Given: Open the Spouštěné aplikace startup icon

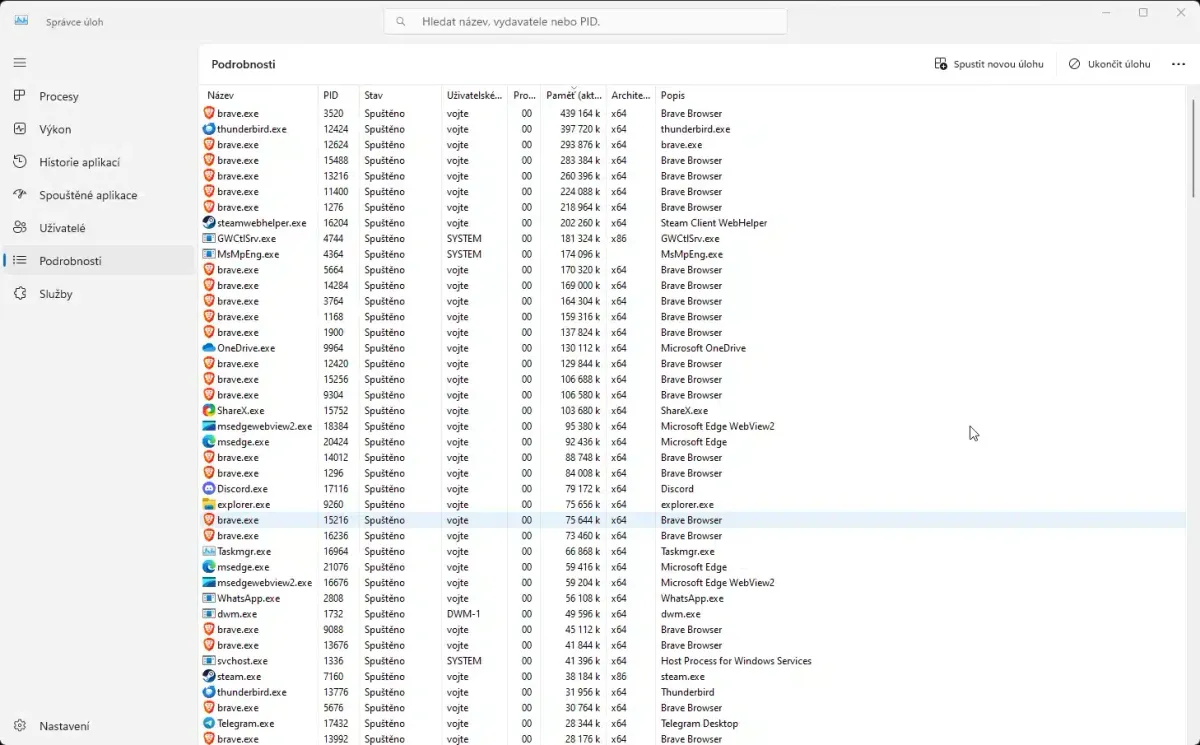Looking at the screenshot, I should (x=20, y=195).
